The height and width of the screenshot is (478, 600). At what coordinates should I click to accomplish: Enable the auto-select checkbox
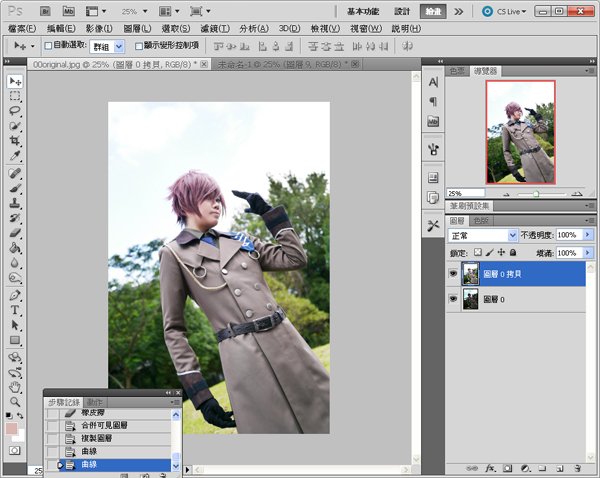(x=48, y=46)
